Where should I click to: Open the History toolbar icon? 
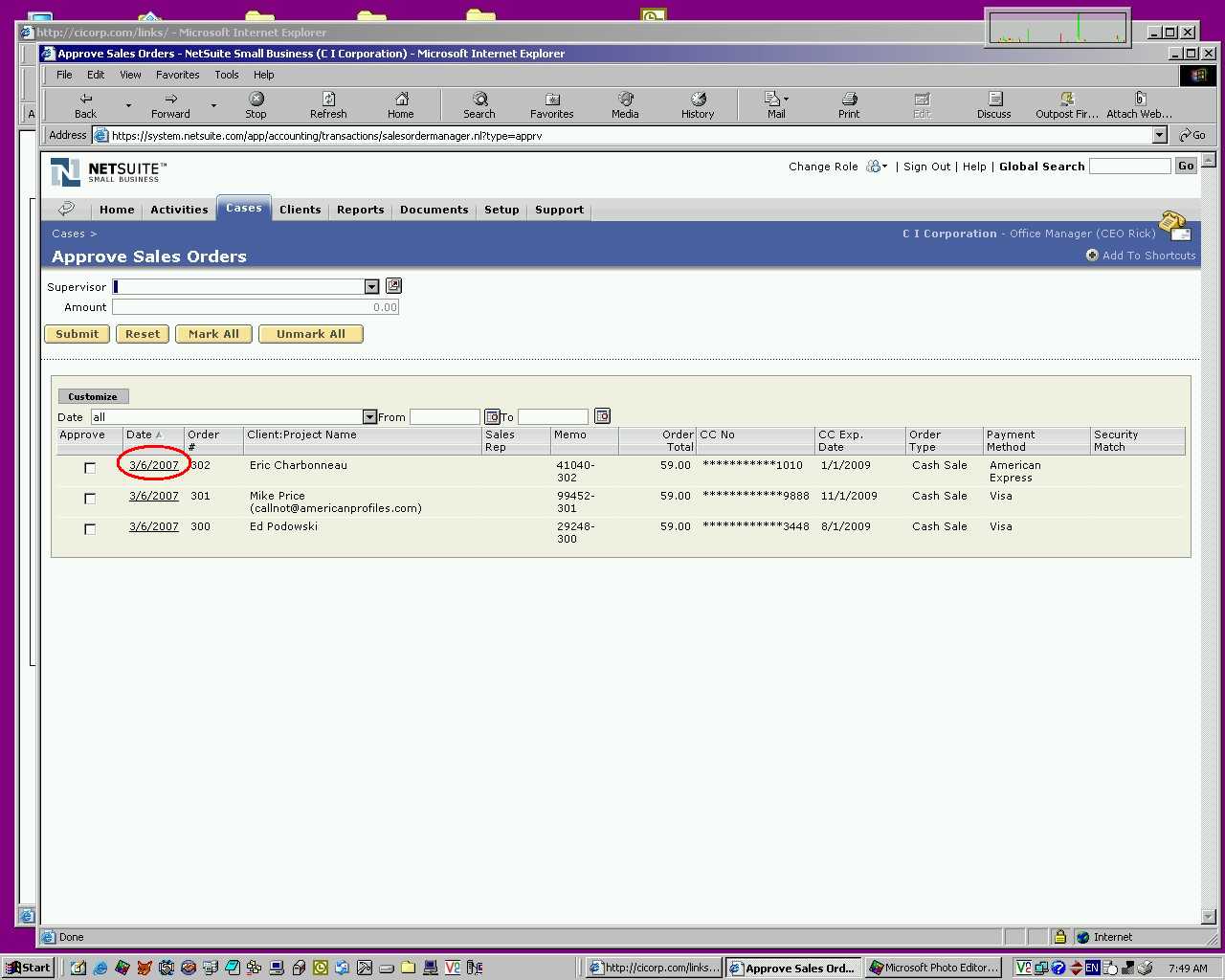pos(698,100)
